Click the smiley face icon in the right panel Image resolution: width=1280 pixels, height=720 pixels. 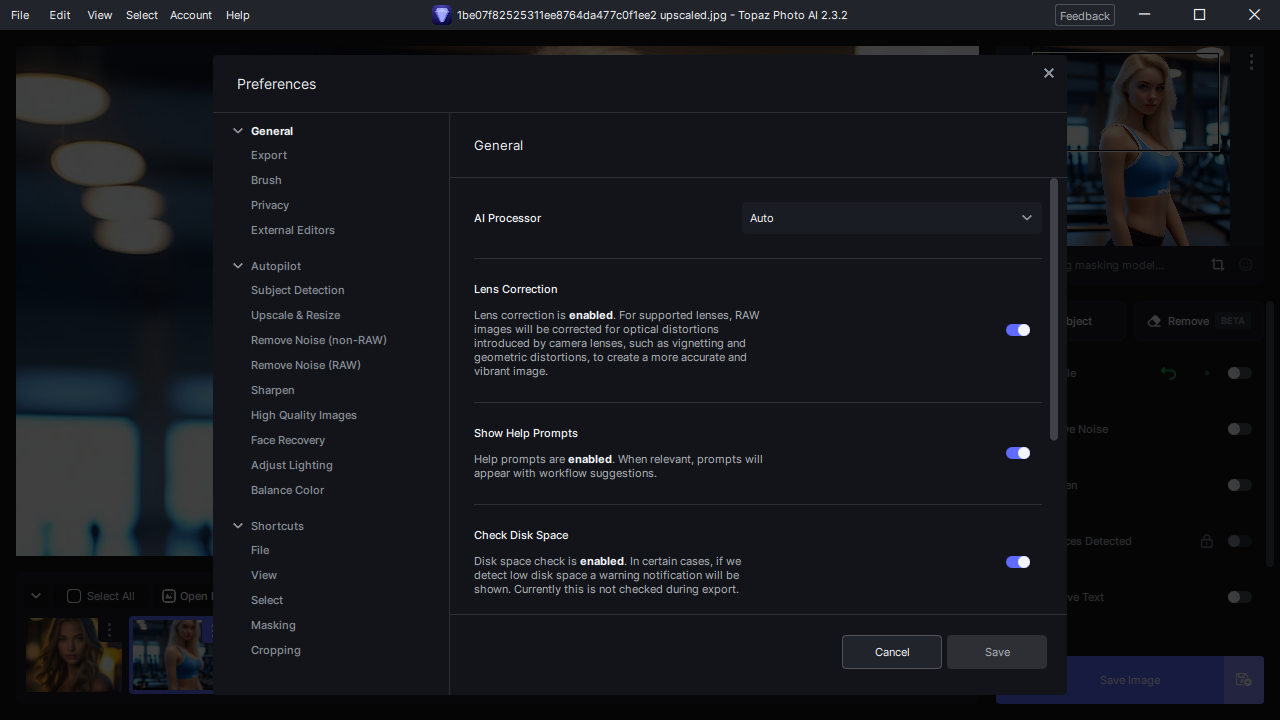coord(1246,265)
